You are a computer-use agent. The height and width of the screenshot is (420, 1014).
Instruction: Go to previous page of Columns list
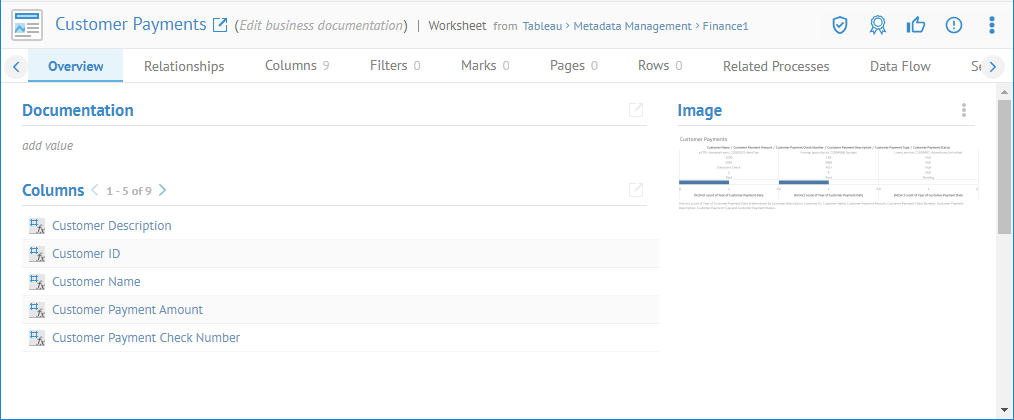[95, 190]
